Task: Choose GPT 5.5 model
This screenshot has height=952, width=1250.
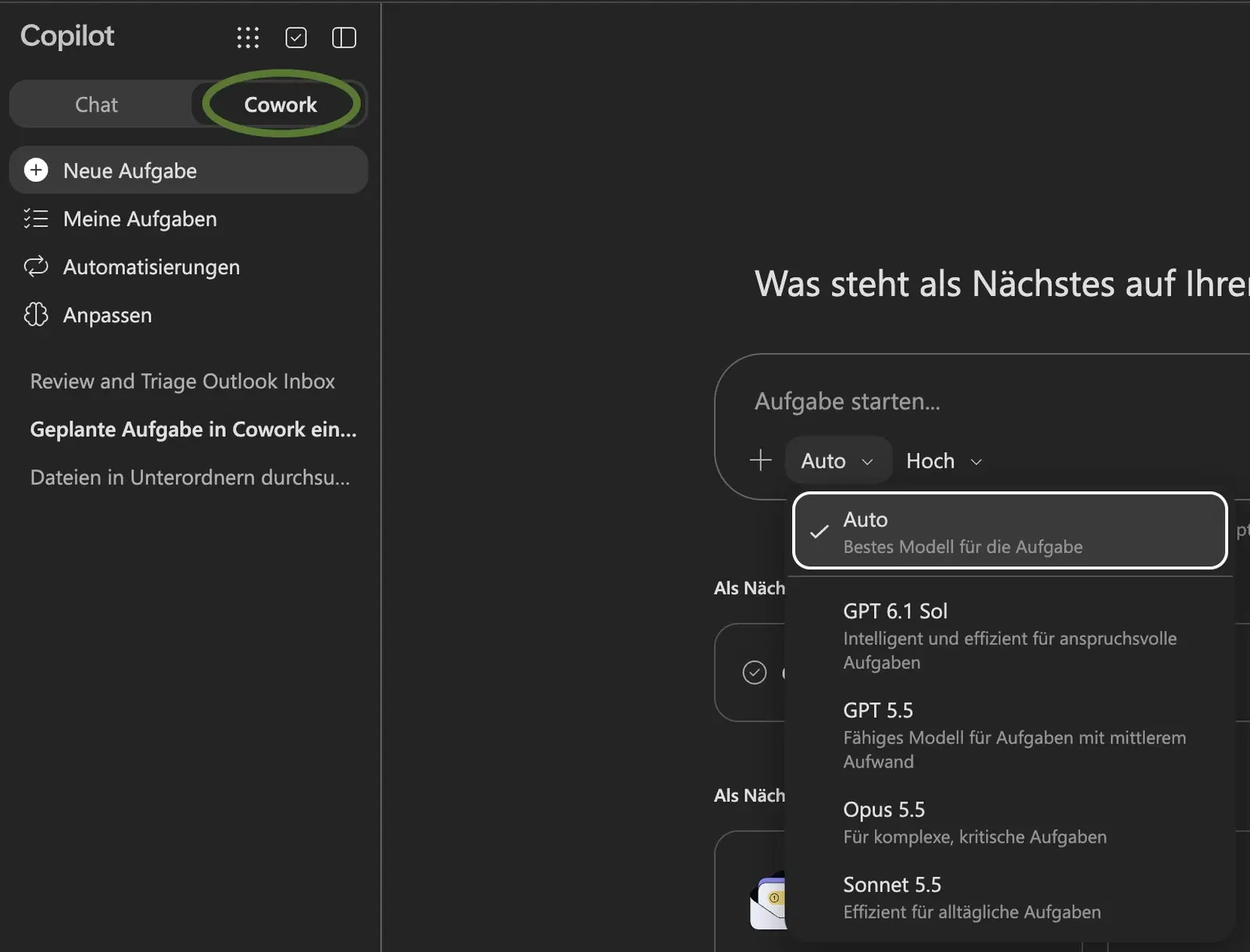Action: [x=1010, y=735]
